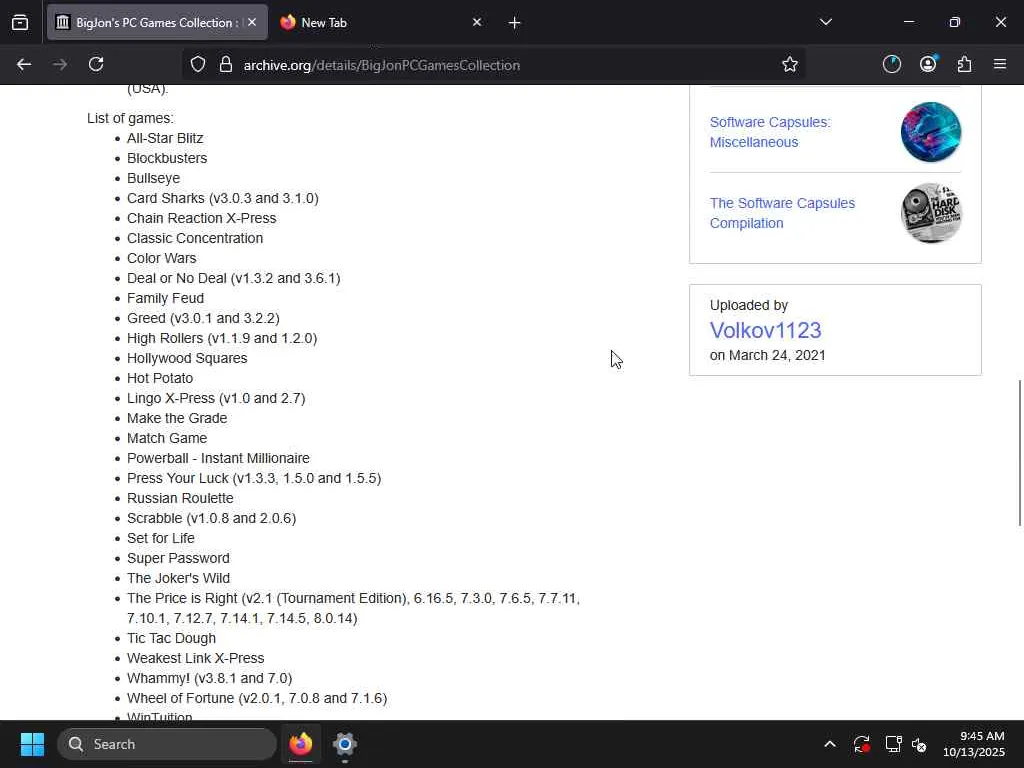Click the browser back arrow
Screen dimensions: 1024x768
[x=24, y=64]
